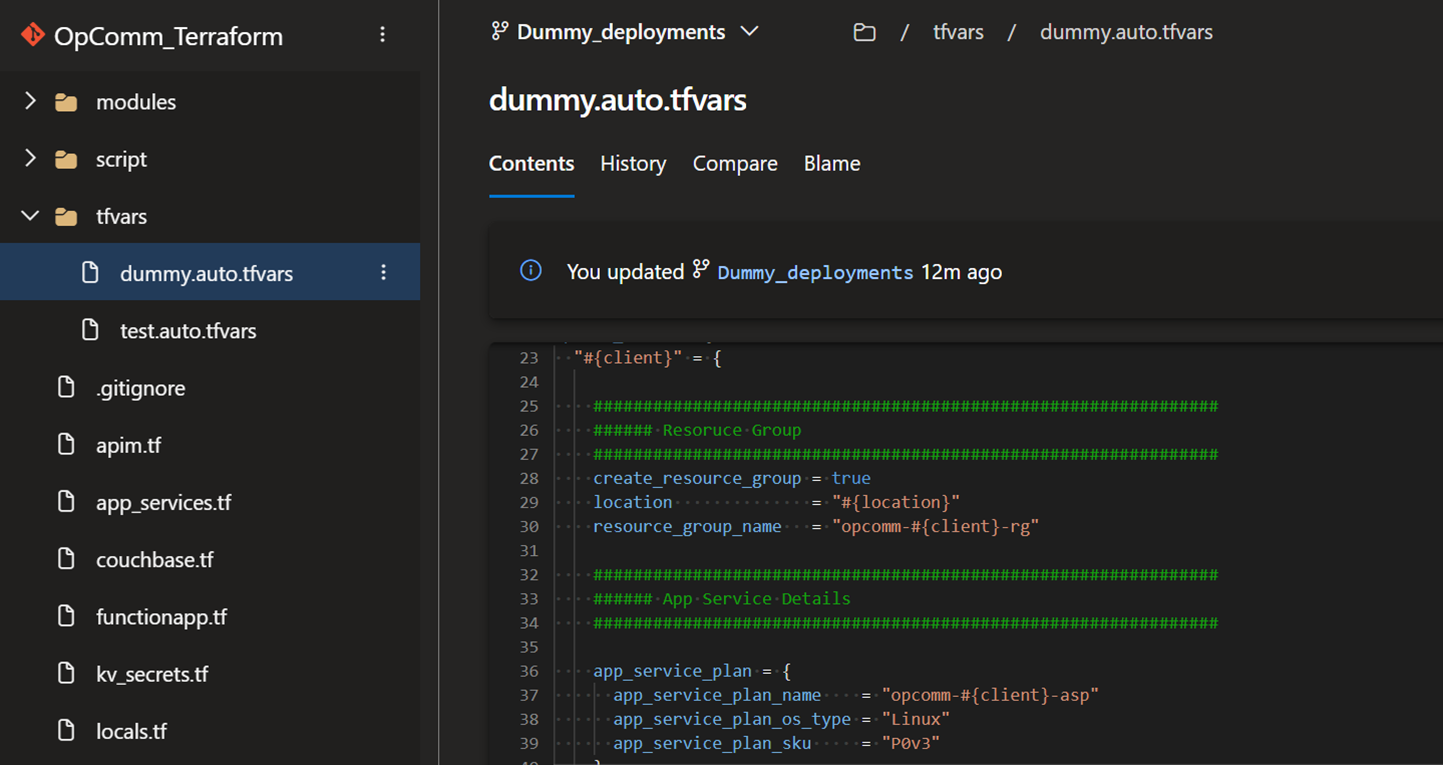
Task: Click the OpComm_Terraform repository logo icon
Action: pyautogui.click(x=33, y=35)
